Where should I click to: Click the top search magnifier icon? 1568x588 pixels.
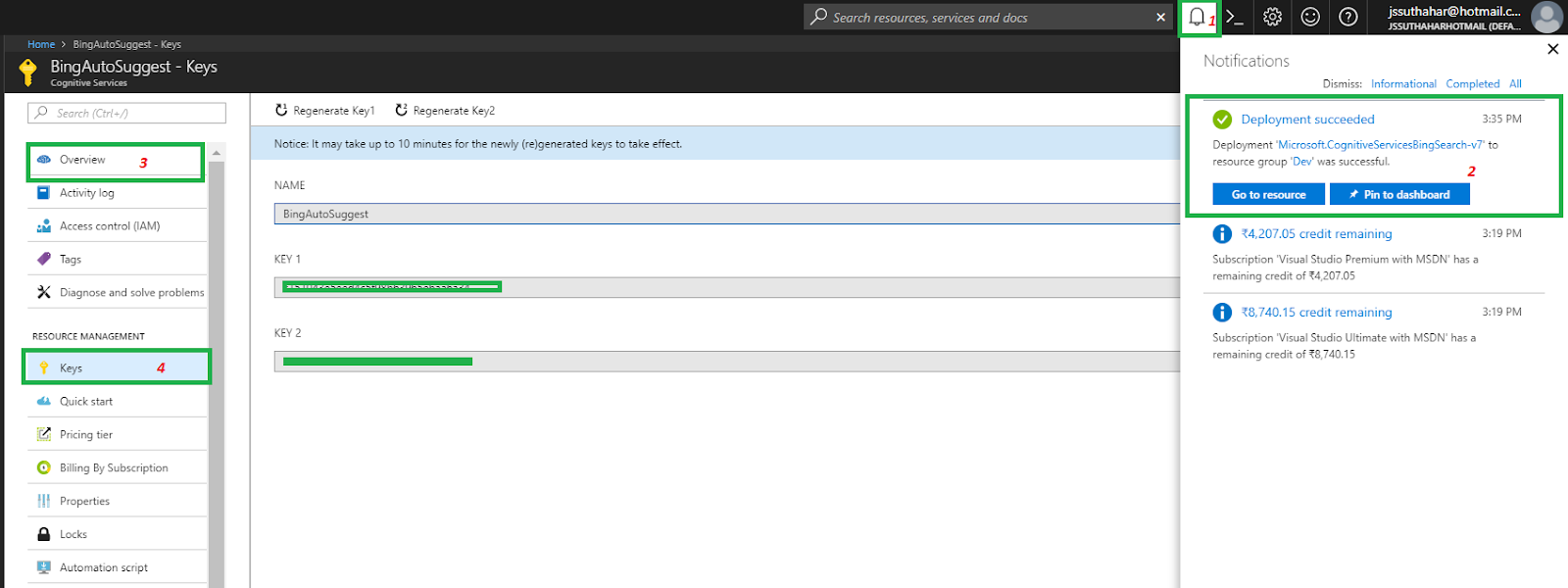818,17
